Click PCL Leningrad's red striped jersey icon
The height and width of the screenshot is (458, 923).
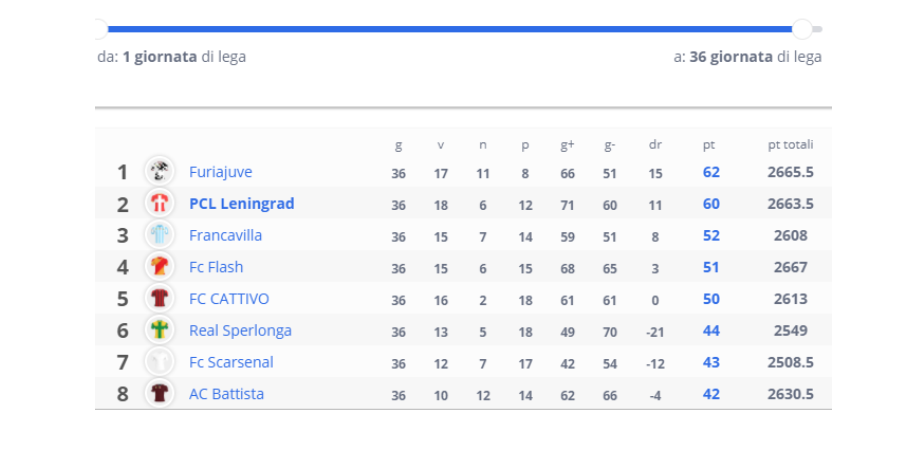159,204
